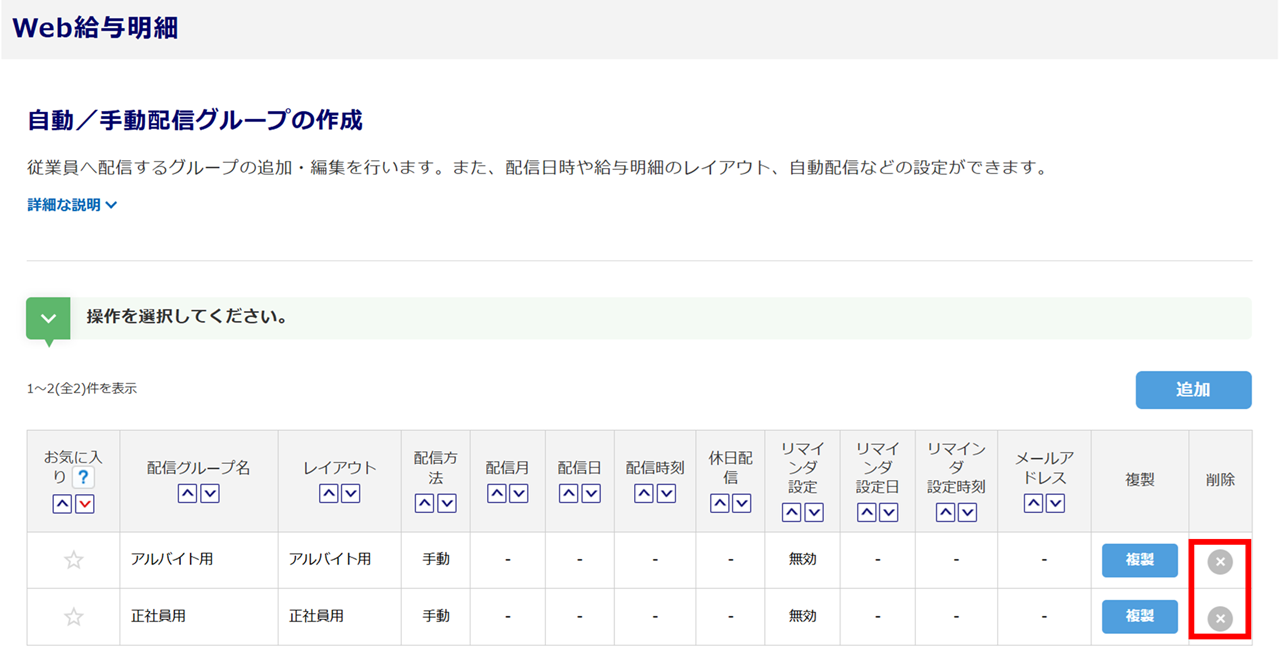
Task: Sort お気に入り column descending with red arrow
Action: (85, 504)
